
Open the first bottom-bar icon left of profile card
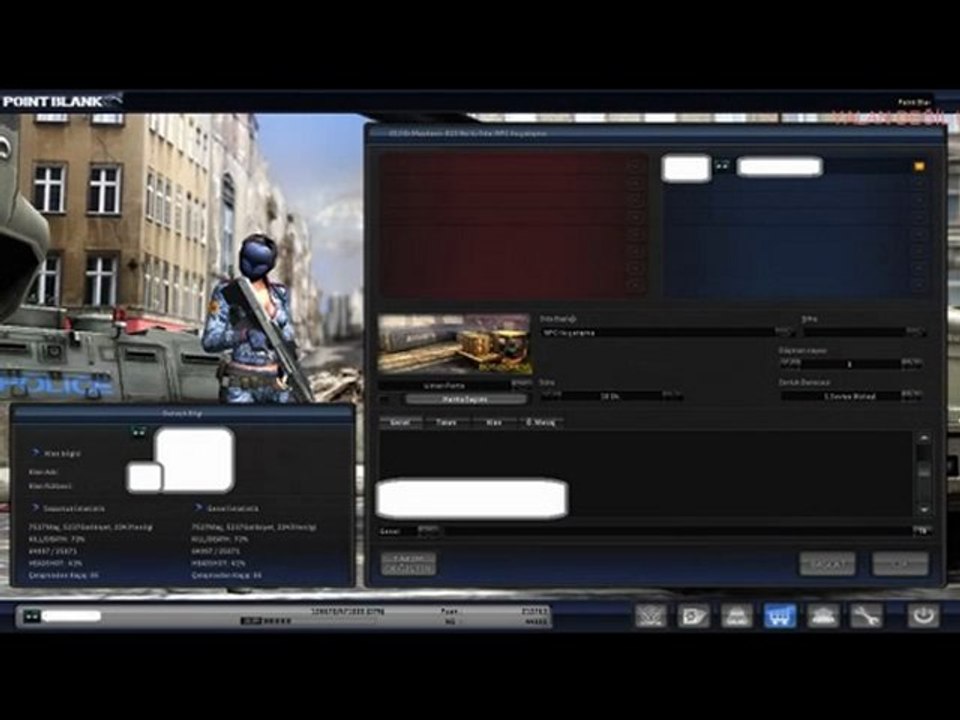651,616
